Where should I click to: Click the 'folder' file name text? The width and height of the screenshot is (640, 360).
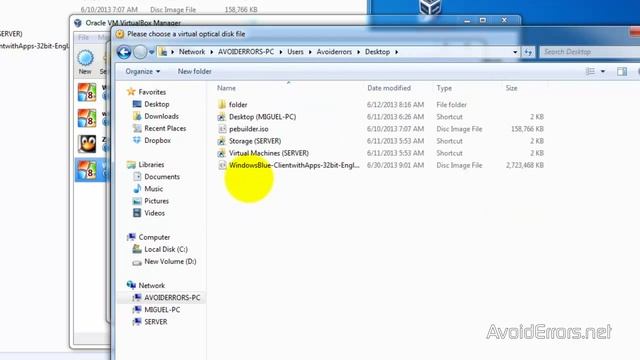pos(238,105)
